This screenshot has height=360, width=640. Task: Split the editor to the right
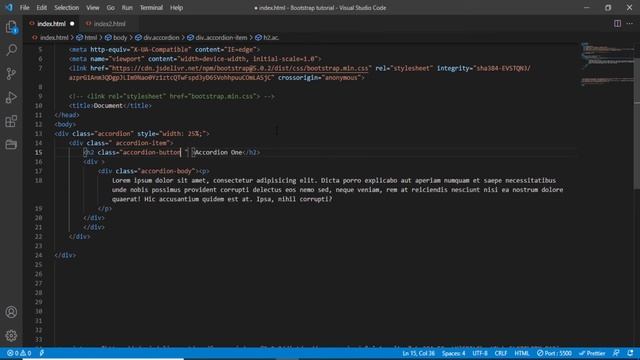pyautogui.click(x=617, y=24)
